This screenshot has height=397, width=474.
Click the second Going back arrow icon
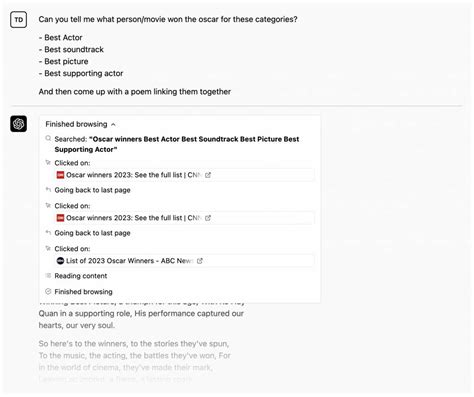click(48, 233)
